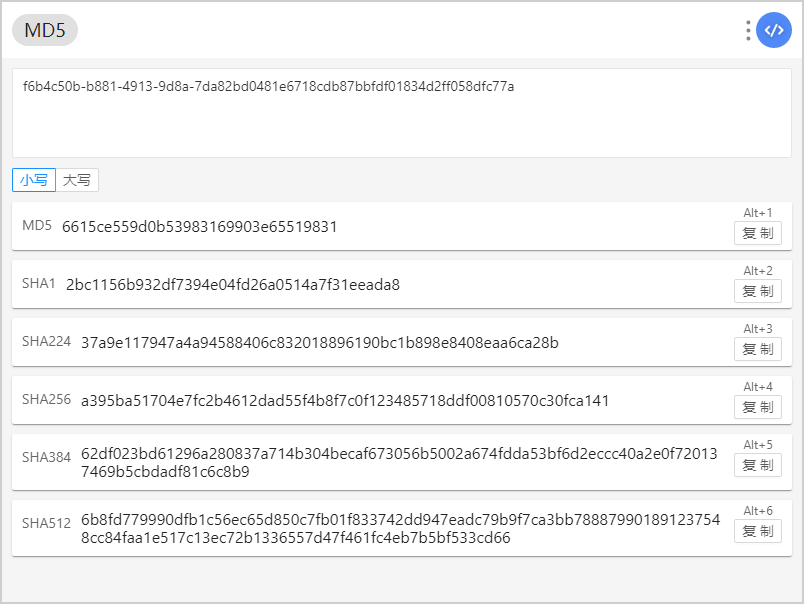Screen dimensions: 804x604
Task: Click the SHA224 hash value text
Action: [x=320, y=343]
